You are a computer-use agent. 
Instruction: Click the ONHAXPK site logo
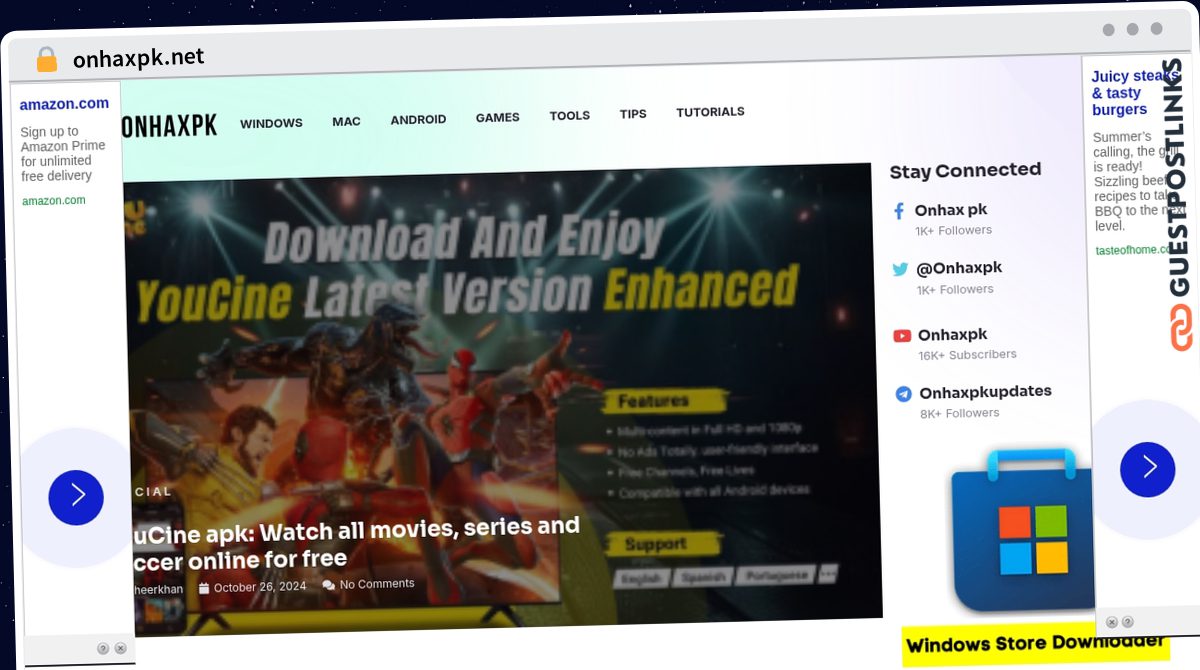click(x=168, y=125)
